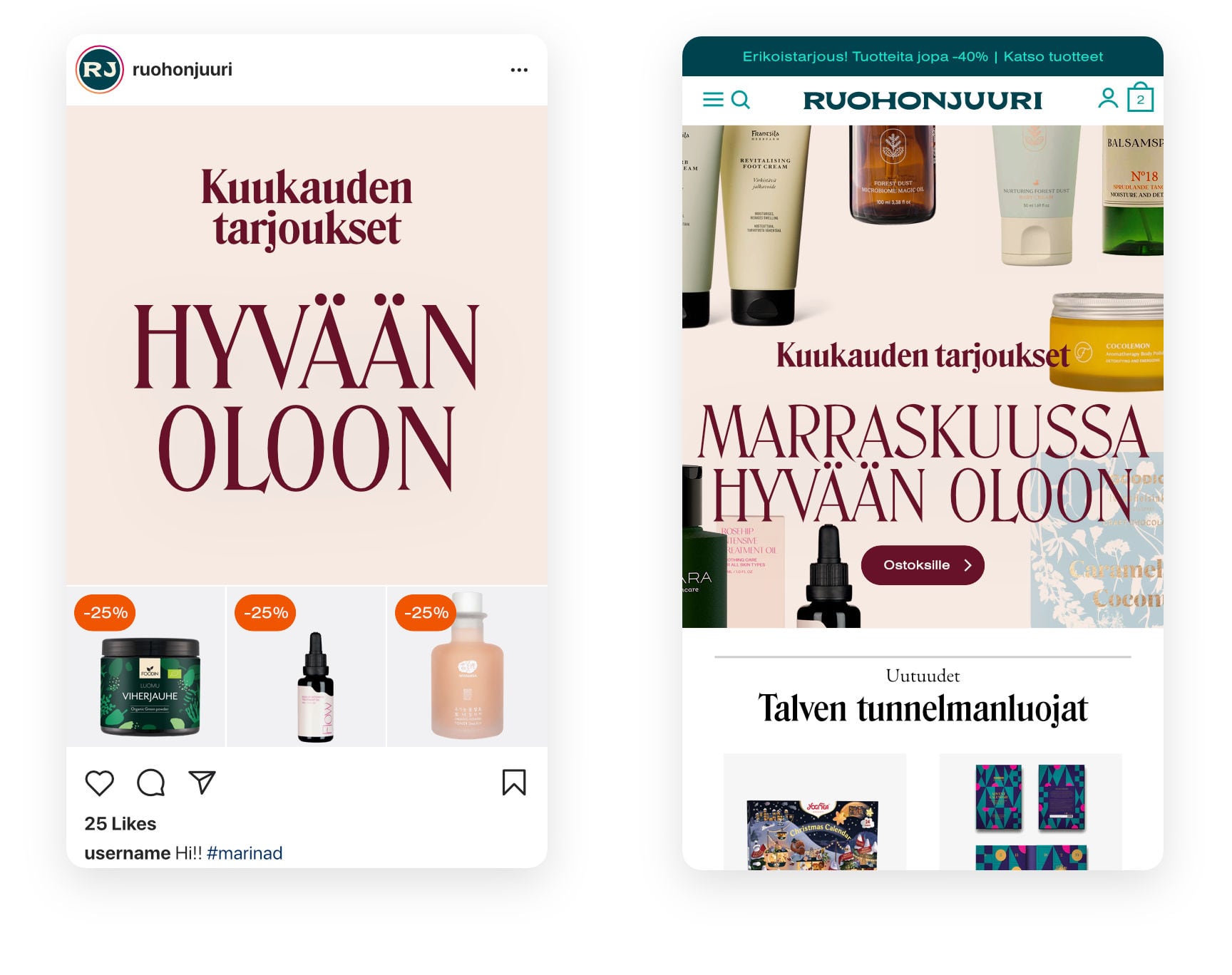This screenshot has height=975, width=1232.
Task: Like the post with the heart icon
Action: pos(99,783)
